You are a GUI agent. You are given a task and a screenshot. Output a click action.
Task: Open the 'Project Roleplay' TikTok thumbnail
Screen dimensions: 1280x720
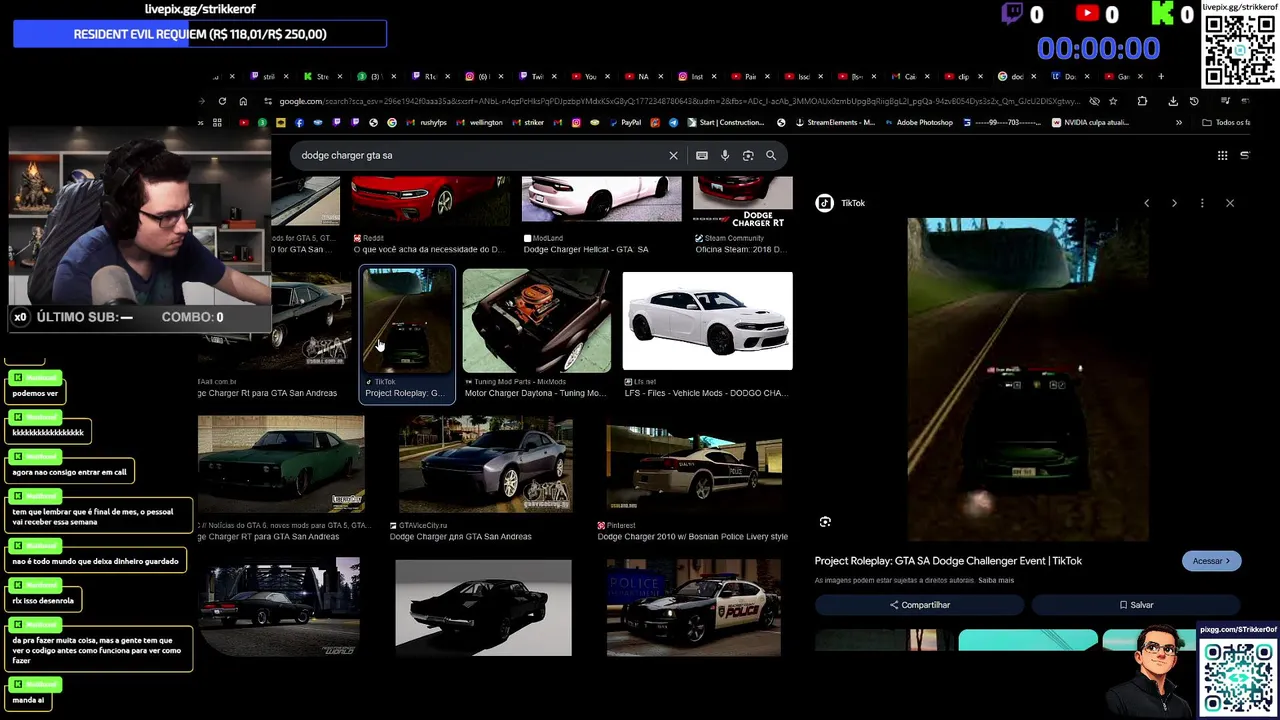pyautogui.click(x=407, y=321)
